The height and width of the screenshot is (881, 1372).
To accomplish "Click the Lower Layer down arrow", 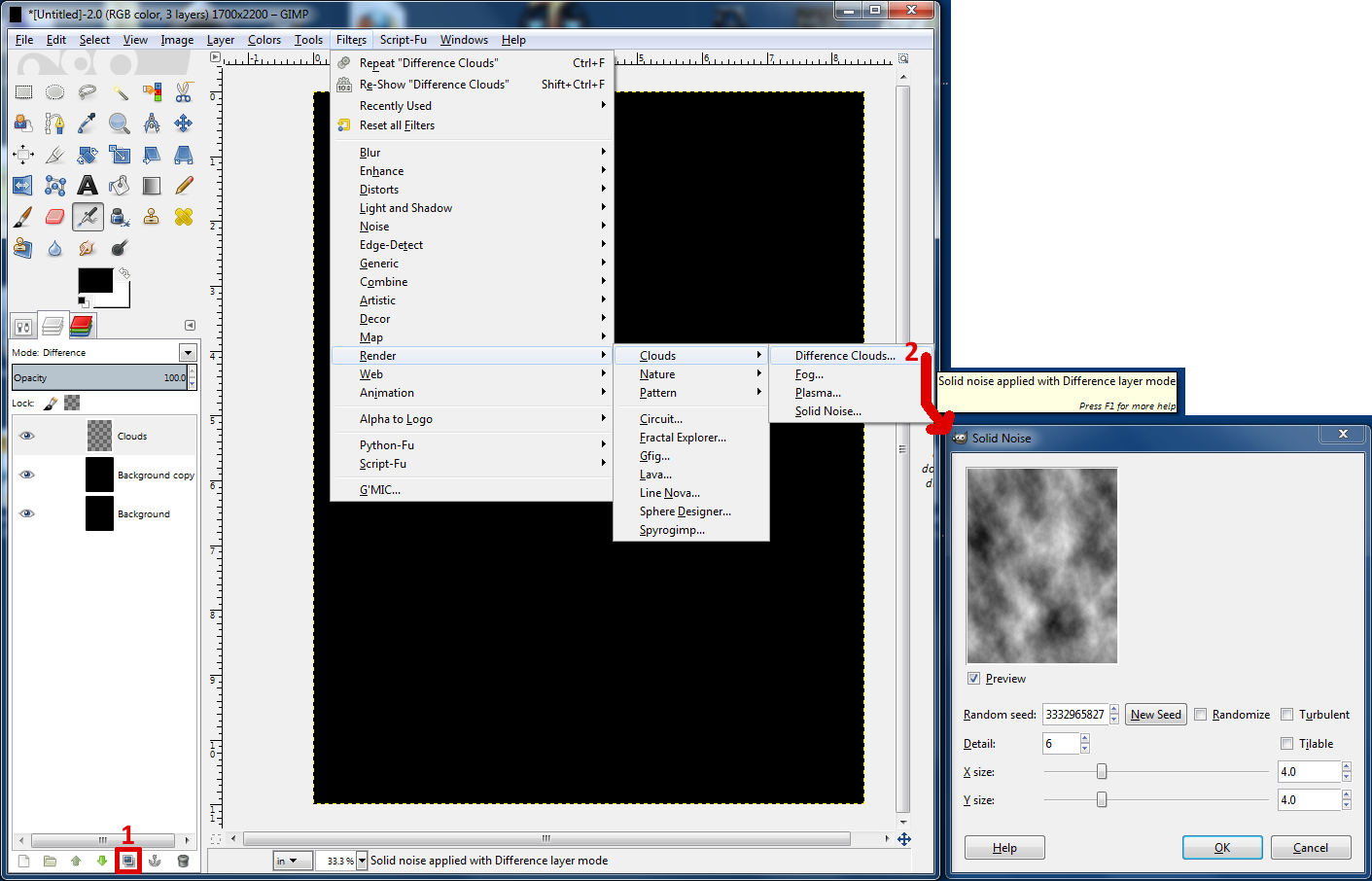I will pos(102,861).
